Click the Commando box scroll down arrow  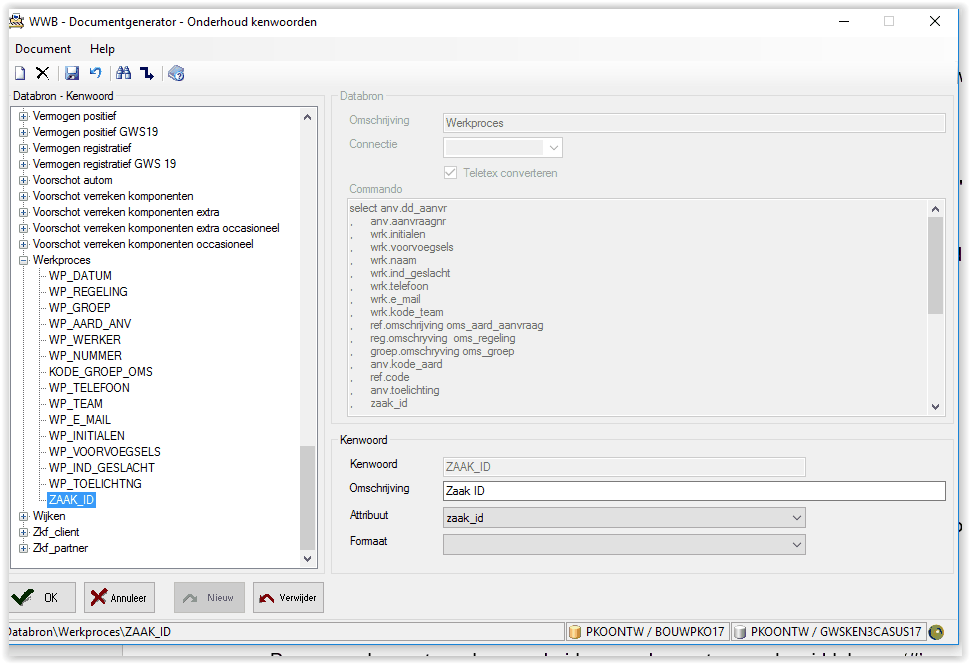935,407
